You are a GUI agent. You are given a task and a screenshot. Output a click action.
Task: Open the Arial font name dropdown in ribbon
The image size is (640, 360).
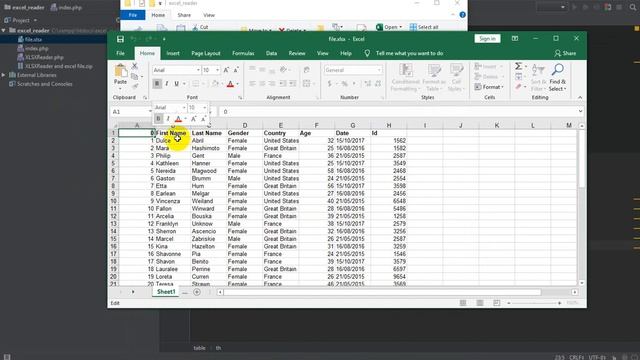[x=198, y=70]
